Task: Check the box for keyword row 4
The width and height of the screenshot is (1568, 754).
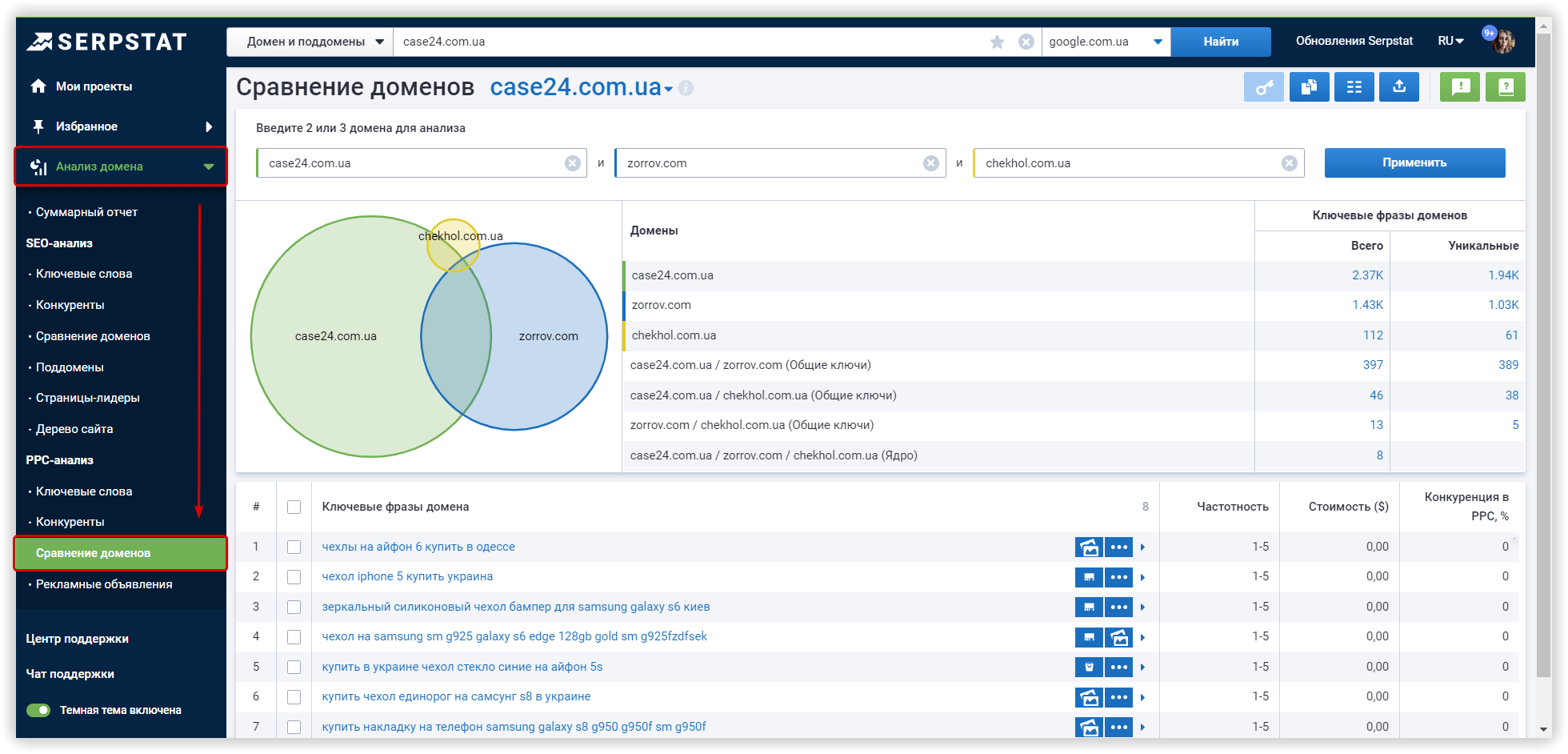Action: point(294,637)
